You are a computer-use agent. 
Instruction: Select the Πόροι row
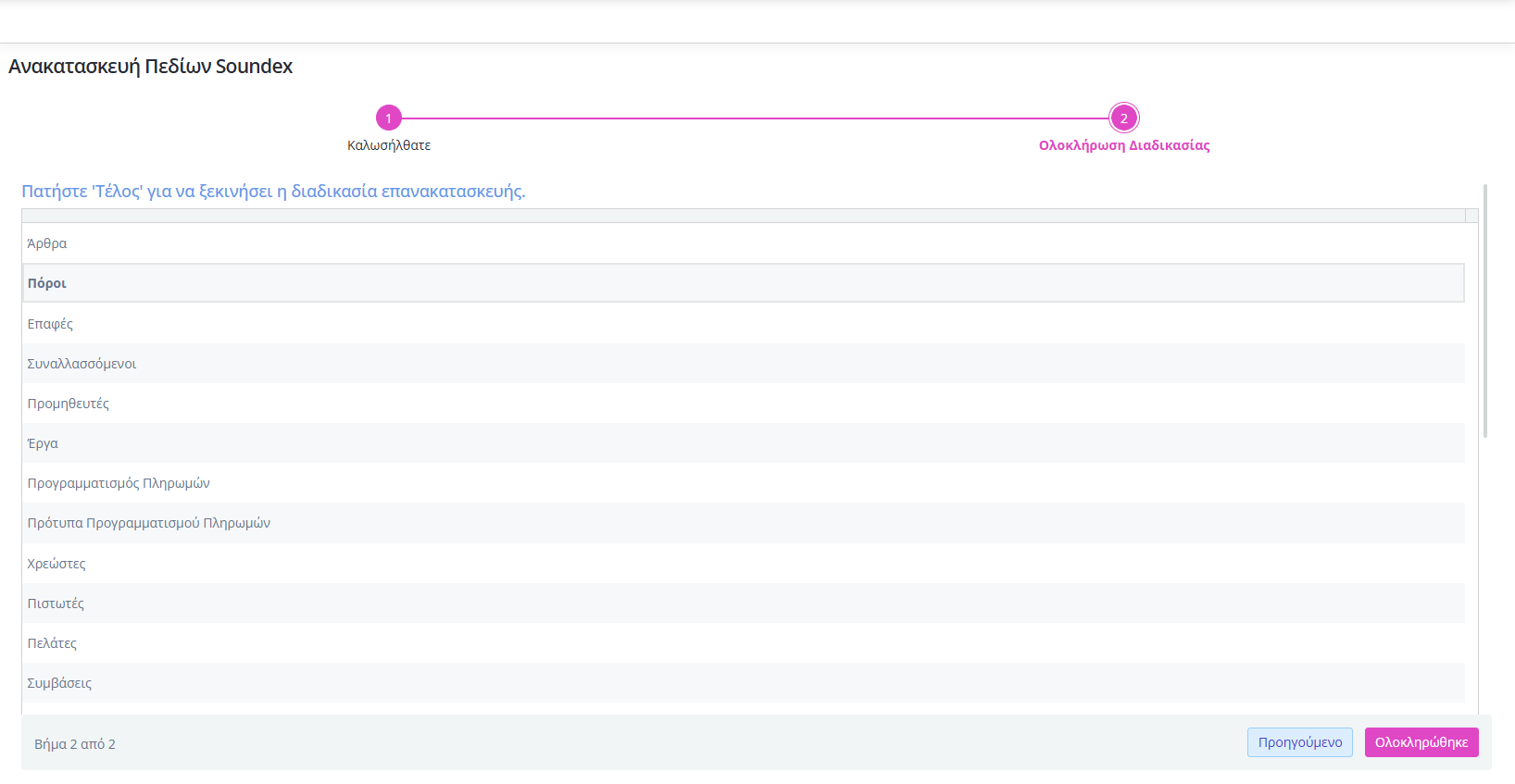[x=744, y=283]
